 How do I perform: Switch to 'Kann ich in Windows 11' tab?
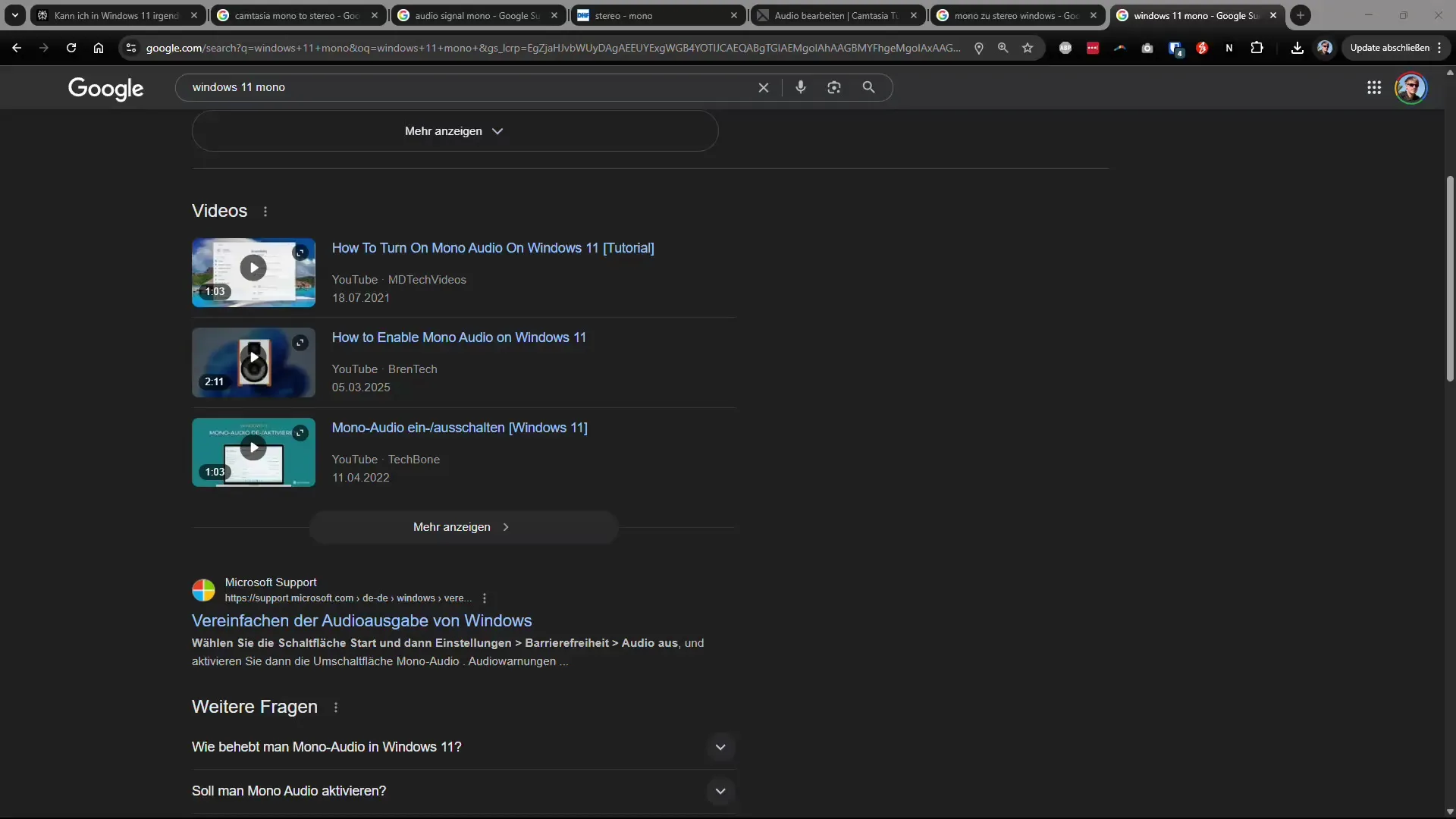(117, 15)
